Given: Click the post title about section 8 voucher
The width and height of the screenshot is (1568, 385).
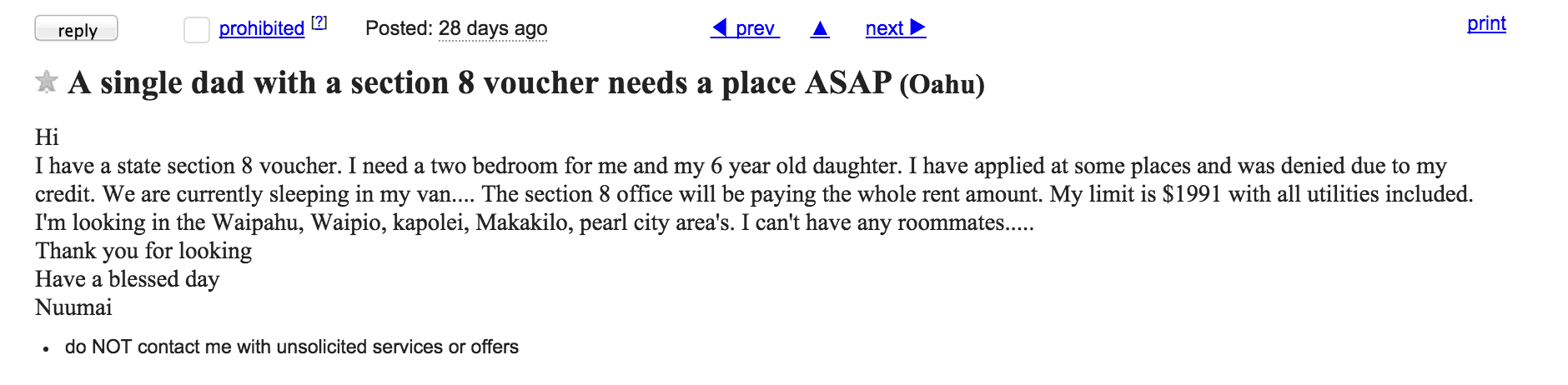Looking at the screenshot, I should click(480, 82).
